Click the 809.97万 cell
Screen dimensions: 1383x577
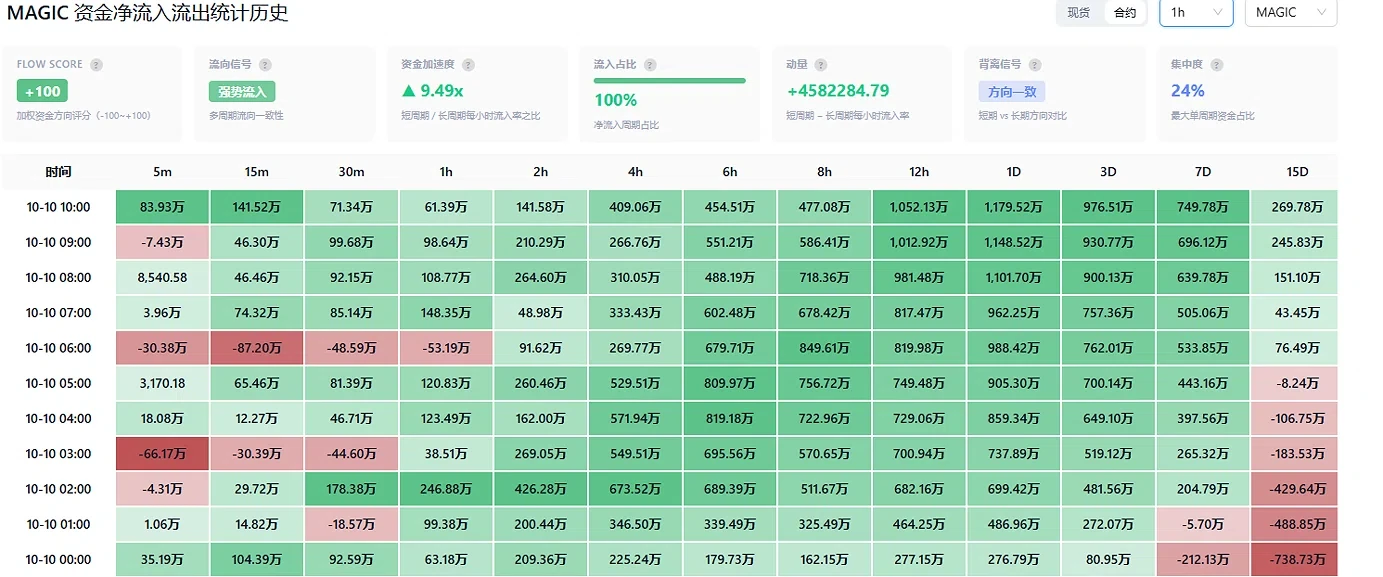click(730, 383)
